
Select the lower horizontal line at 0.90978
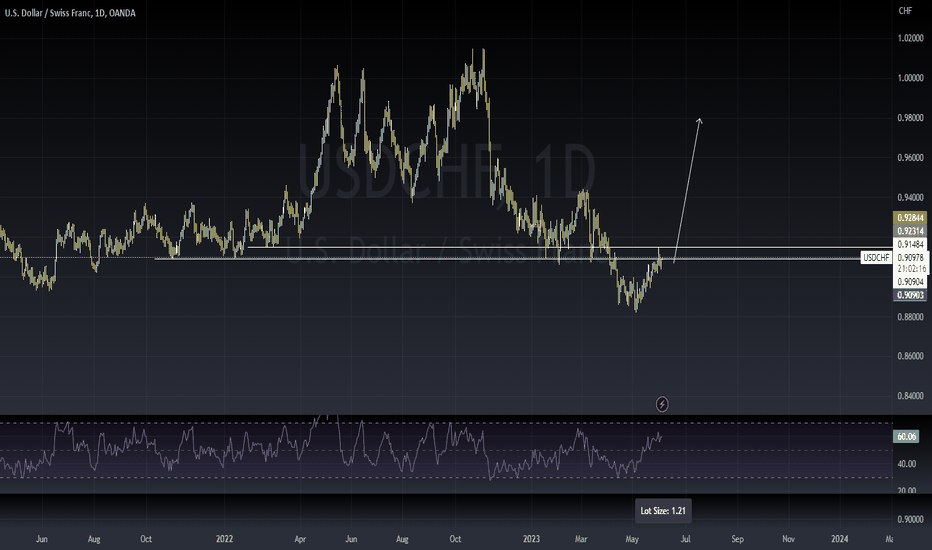click(523, 259)
